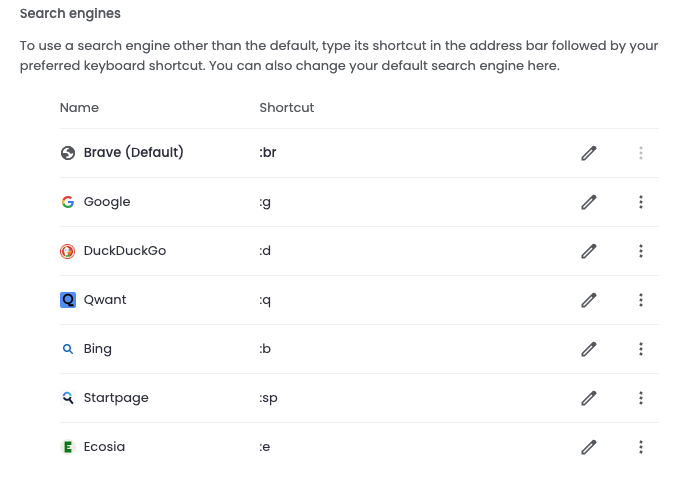
Task: Click the Google logo icon
Action: pos(68,202)
